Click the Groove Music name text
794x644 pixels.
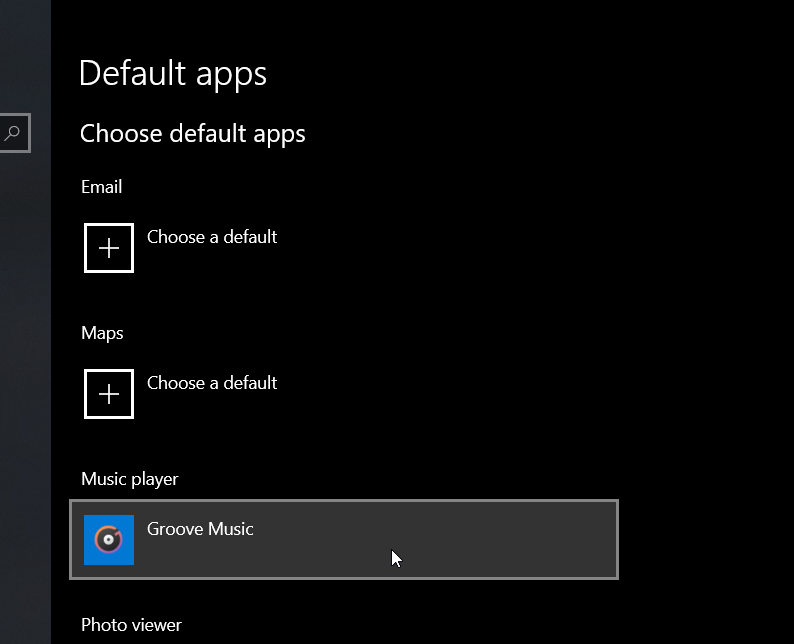point(200,529)
